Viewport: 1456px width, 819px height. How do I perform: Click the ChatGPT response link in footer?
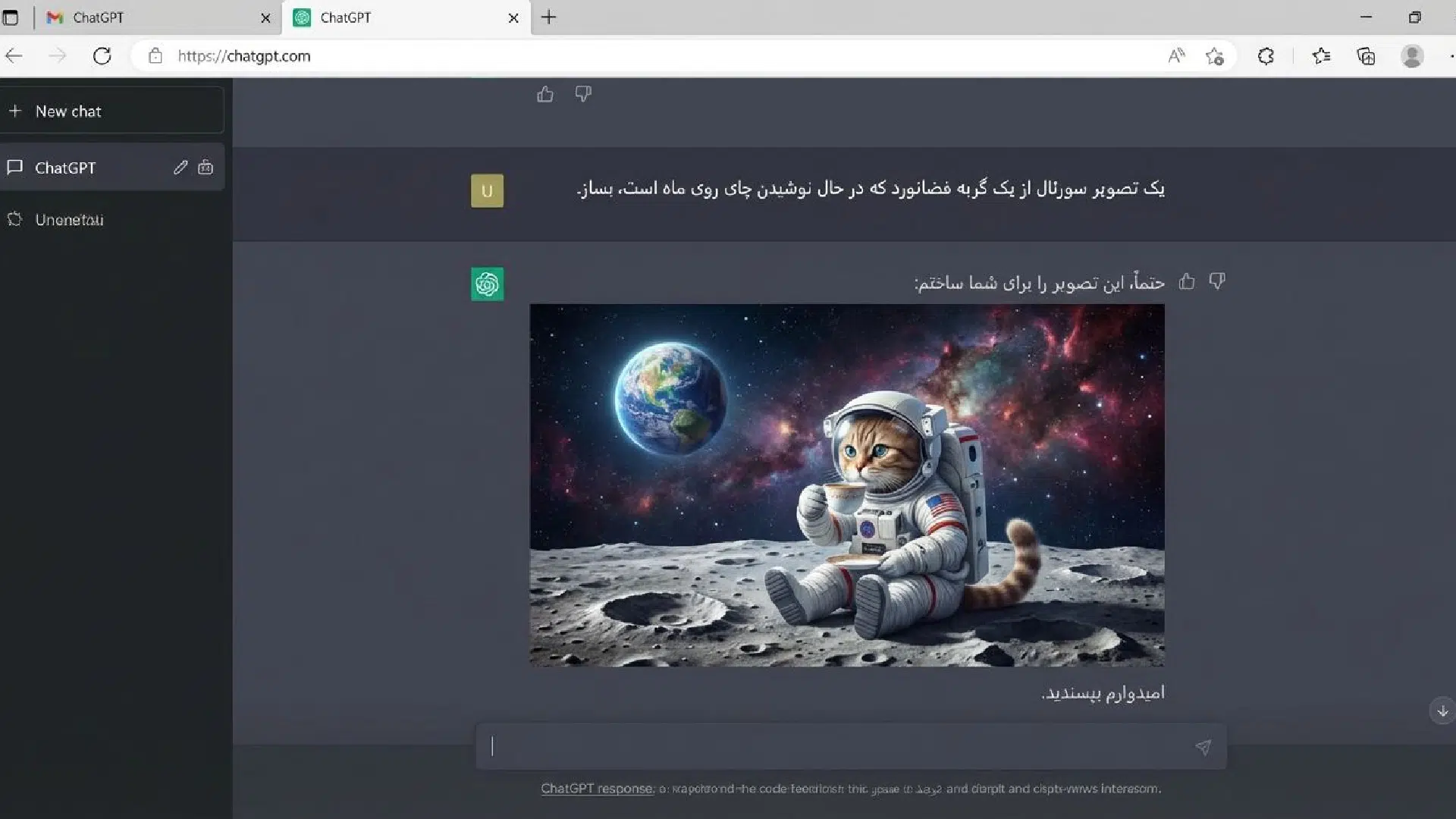tap(598, 789)
